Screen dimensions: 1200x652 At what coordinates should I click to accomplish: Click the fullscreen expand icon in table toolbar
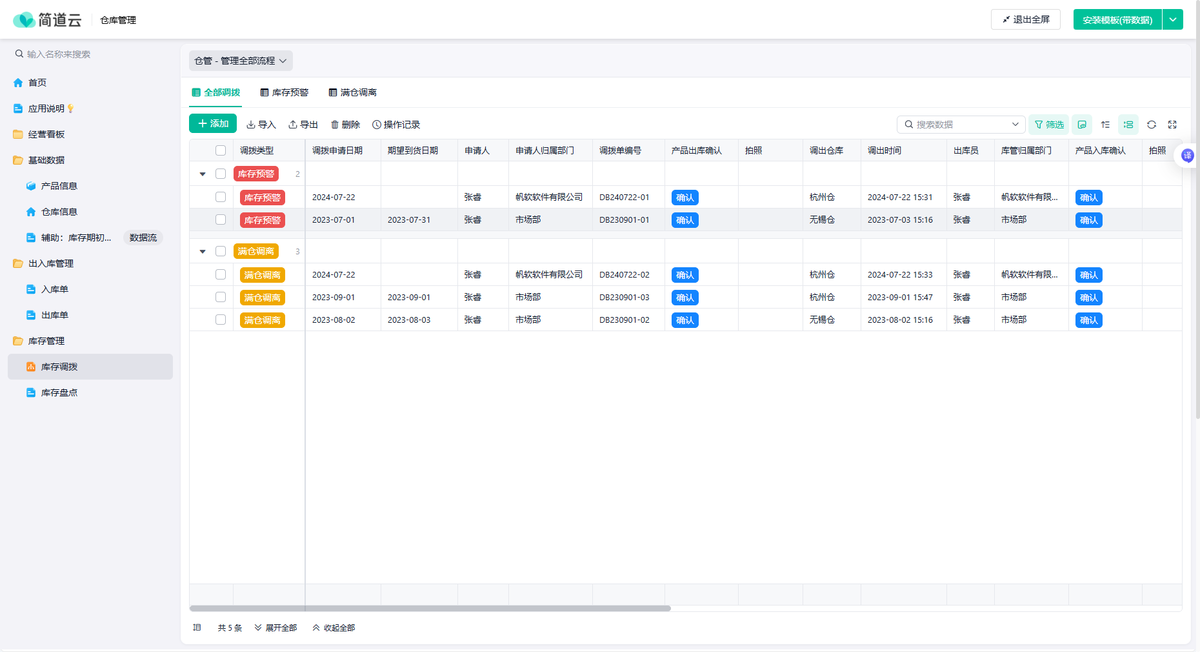click(x=1172, y=125)
